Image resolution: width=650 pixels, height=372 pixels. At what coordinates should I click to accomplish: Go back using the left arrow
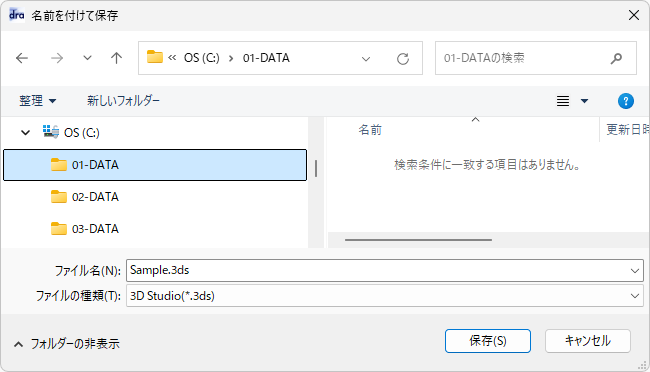click(22, 58)
